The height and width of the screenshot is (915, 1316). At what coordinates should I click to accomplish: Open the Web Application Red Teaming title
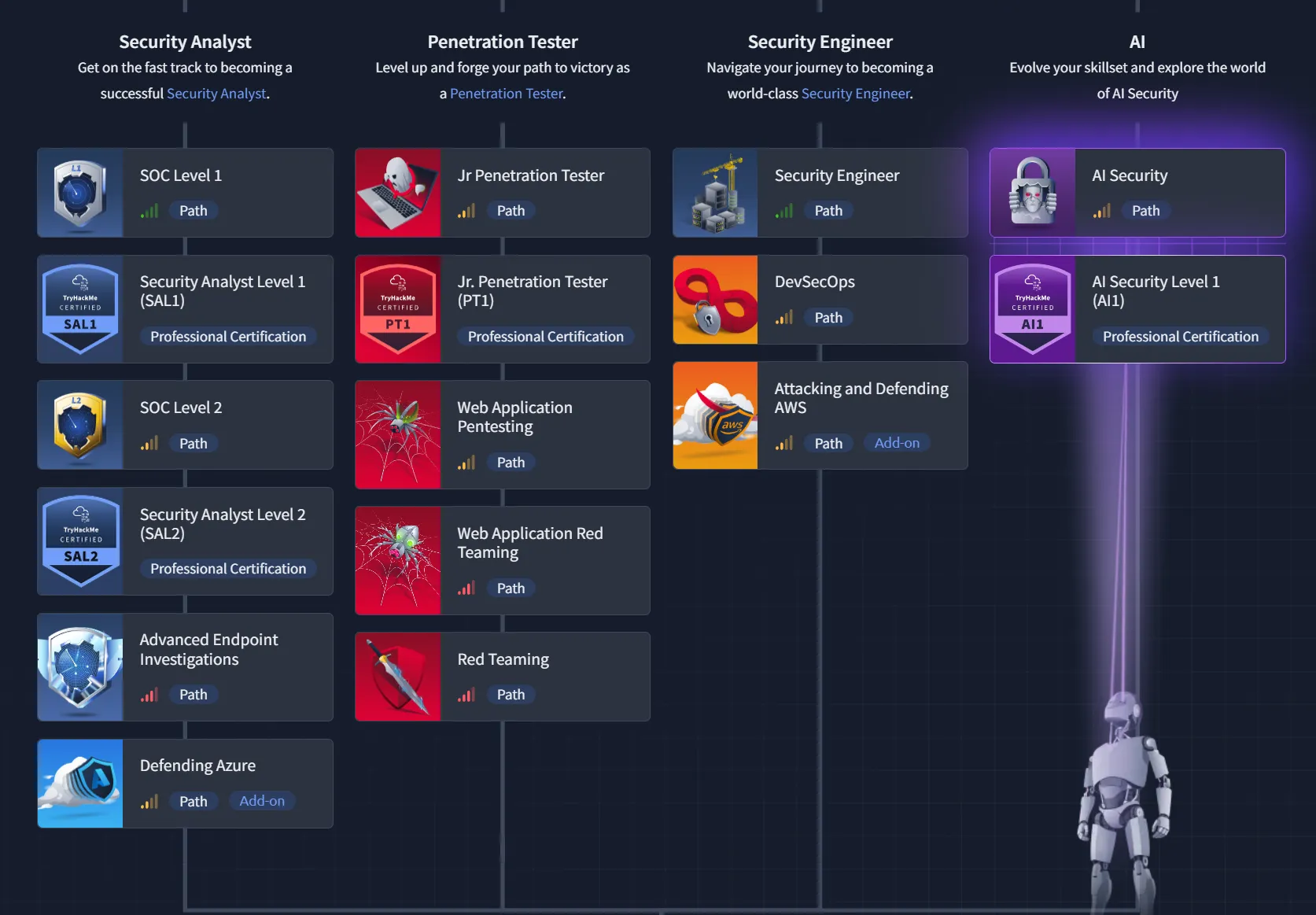coord(530,543)
